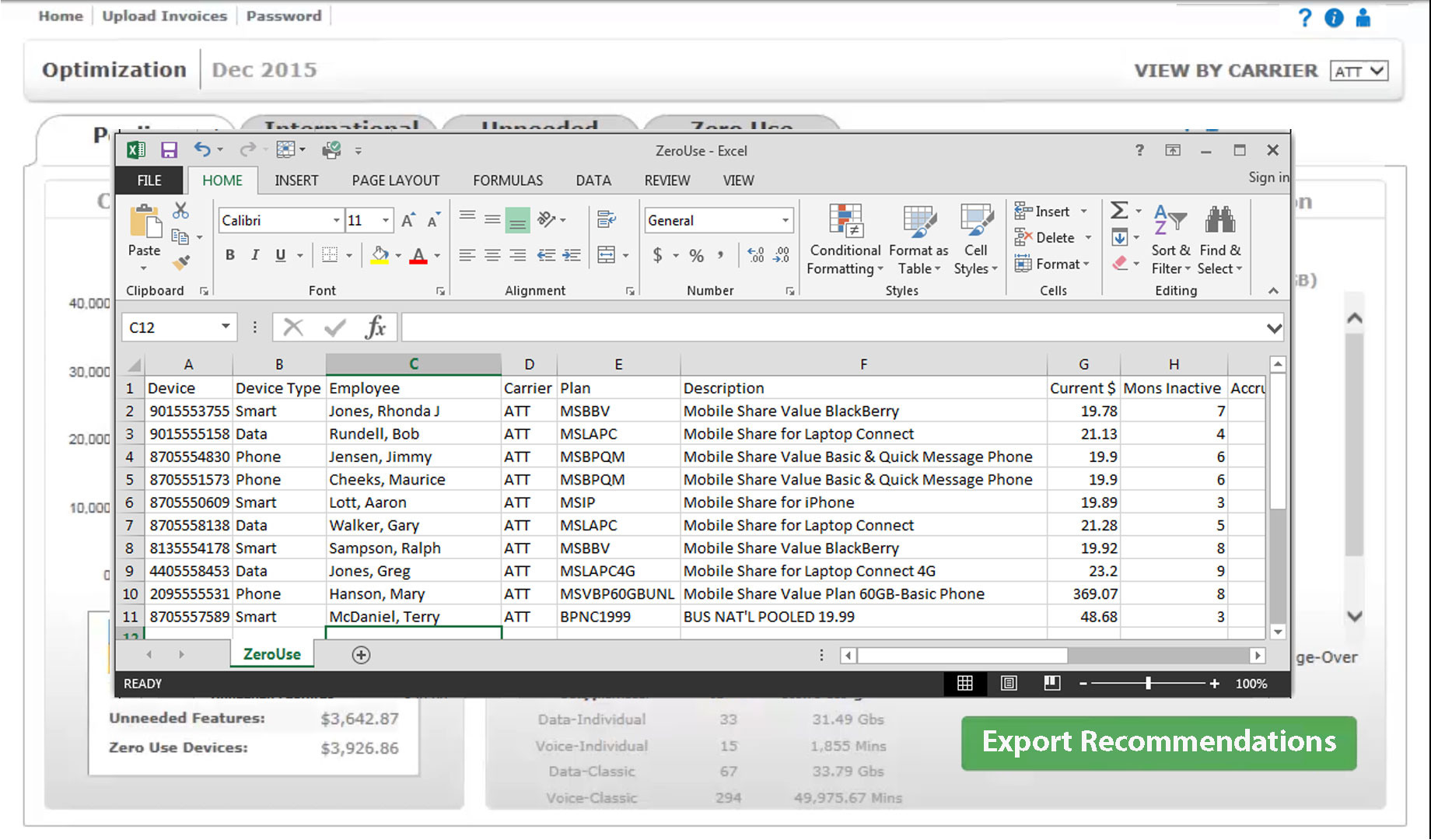
Task: Toggle Underline formatting
Action: point(281,255)
